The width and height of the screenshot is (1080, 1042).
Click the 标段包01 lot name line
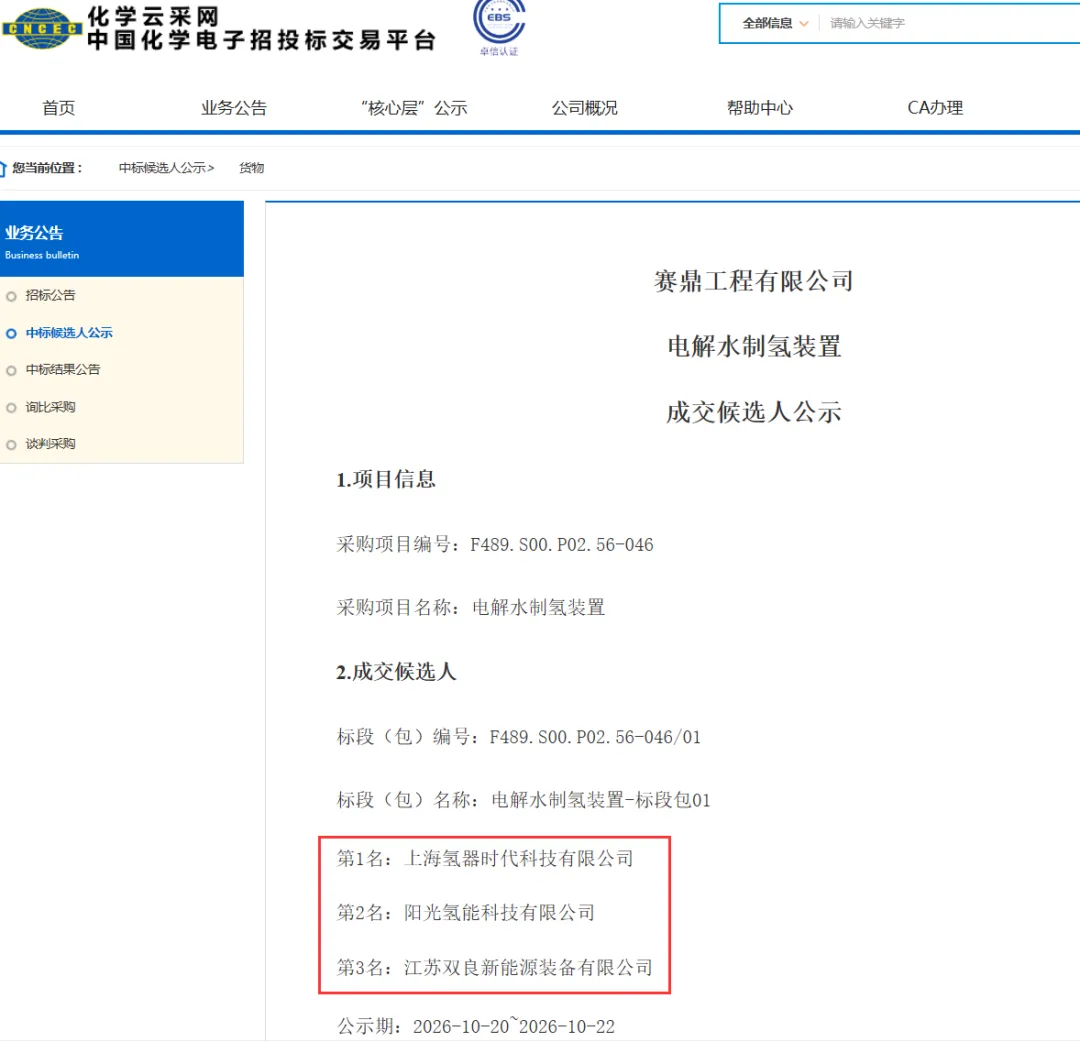[523, 800]
